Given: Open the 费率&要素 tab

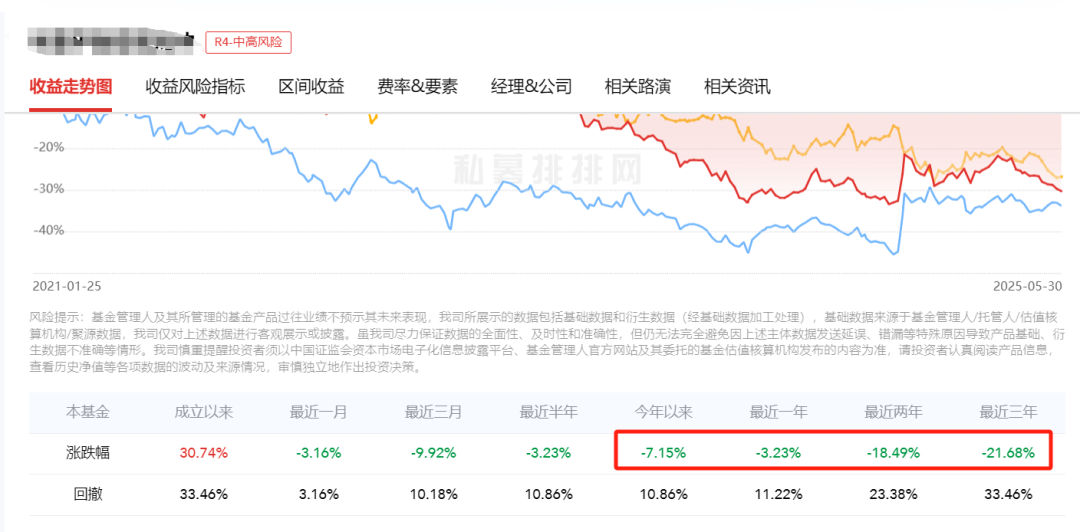Looking at the screenshot, I should pyautogui.click(x=417, y=87).
